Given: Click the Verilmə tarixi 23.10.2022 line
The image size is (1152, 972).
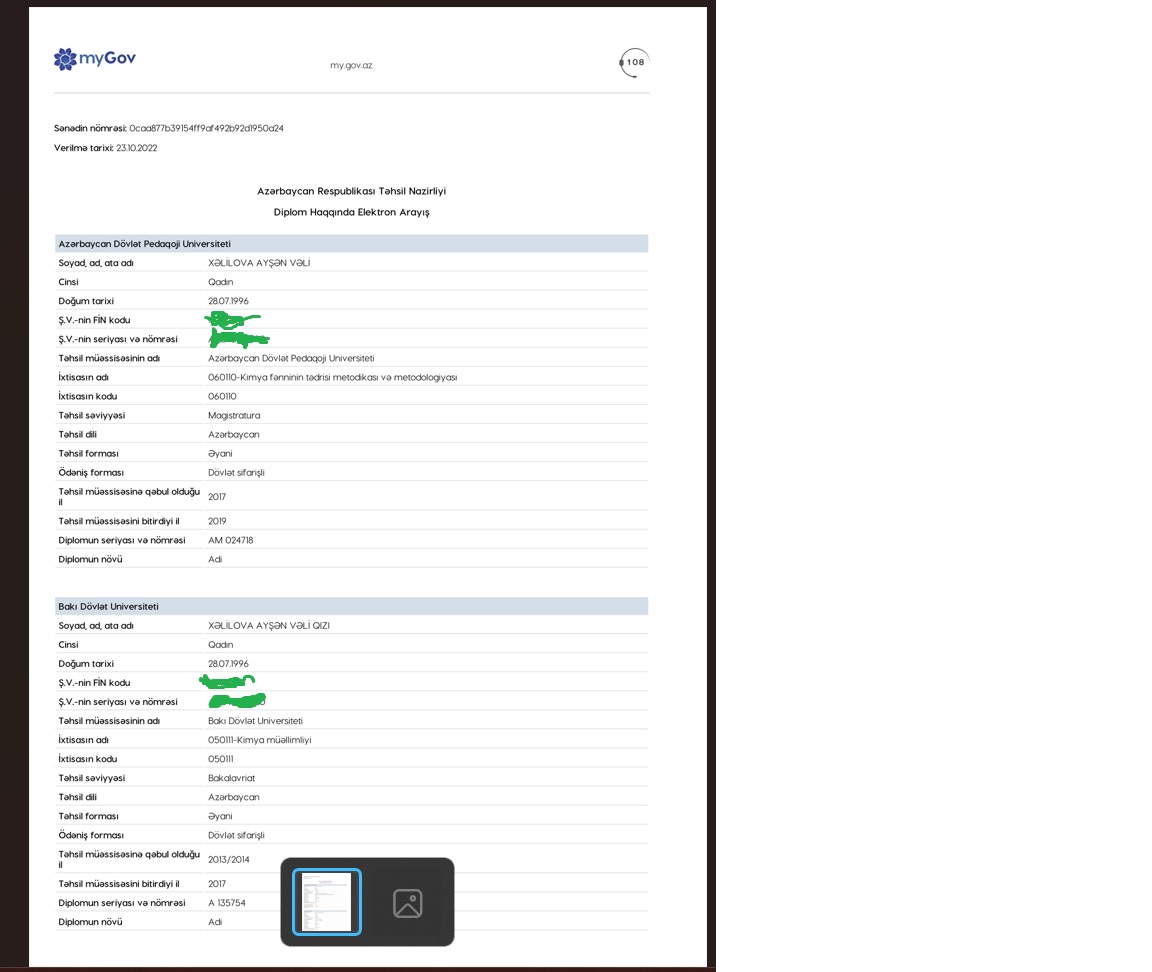Looking at the screenshot, I should tap(106, 148).
